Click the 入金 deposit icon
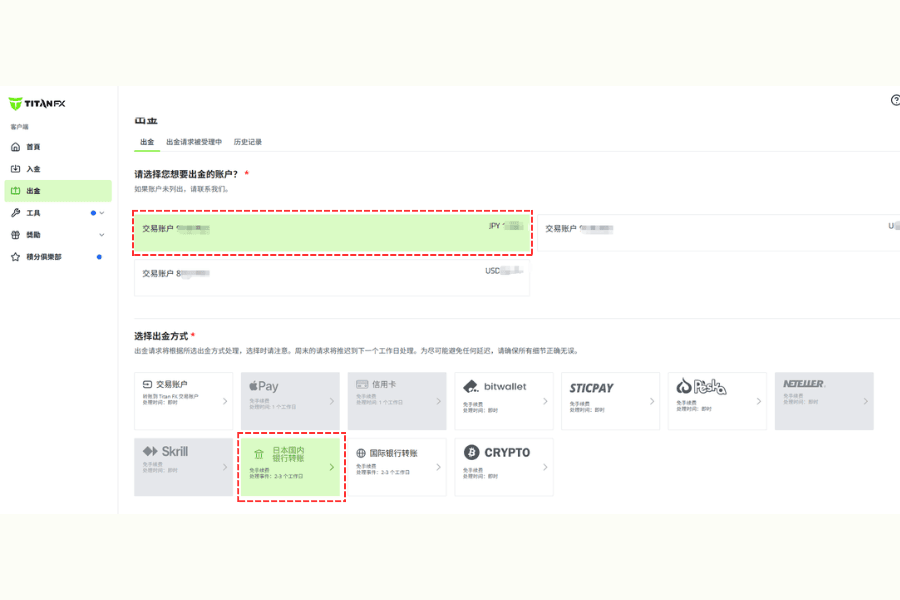 tap(15, 169)
